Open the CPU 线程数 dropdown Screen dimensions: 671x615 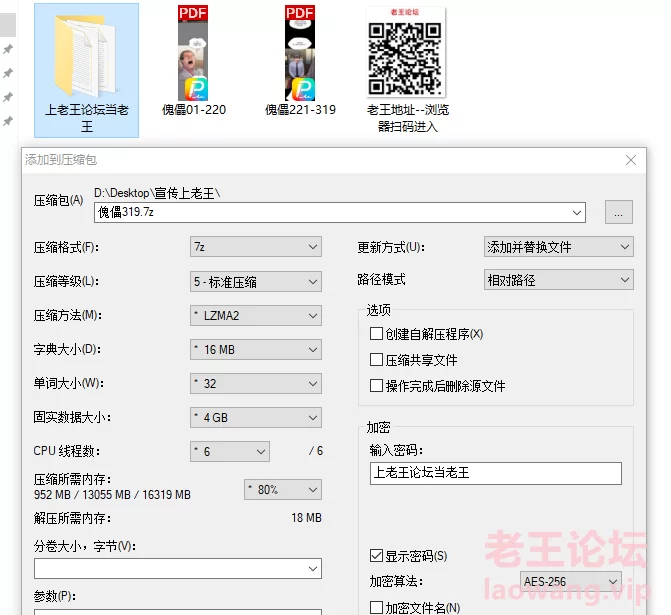click(x=230, y=452)
